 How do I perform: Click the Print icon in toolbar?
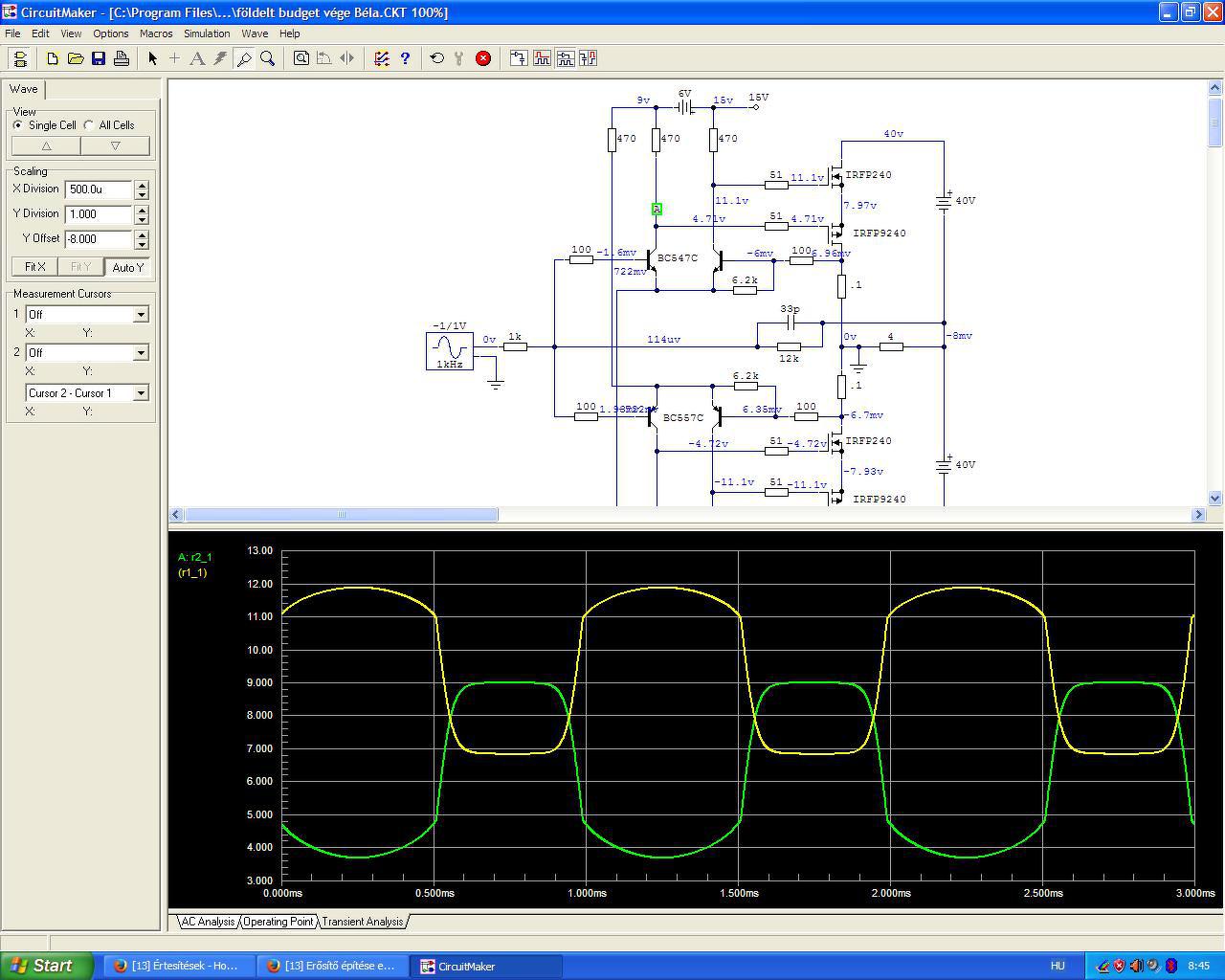[122, 58]
